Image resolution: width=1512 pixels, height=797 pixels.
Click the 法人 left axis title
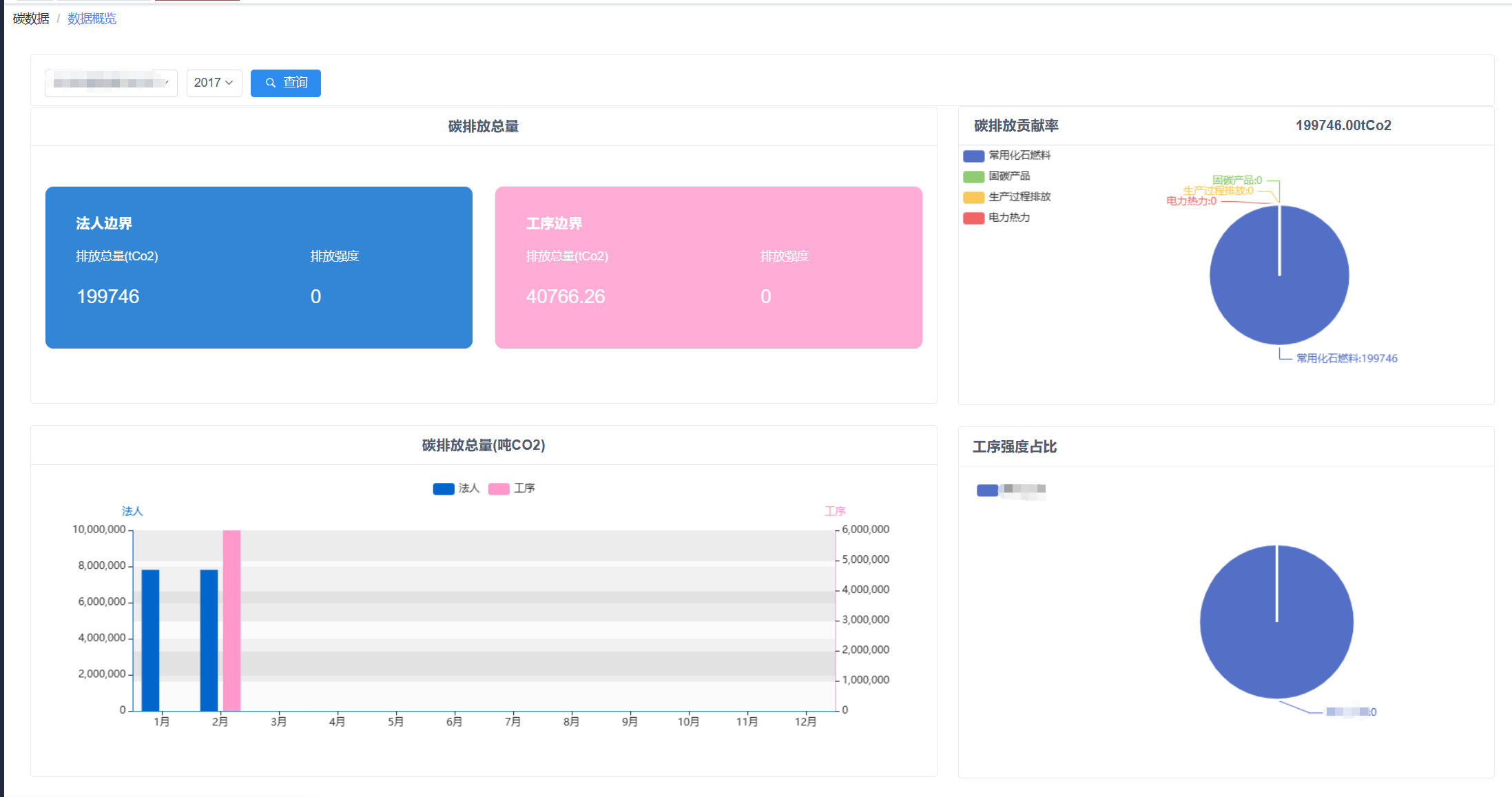[x=132, y=511]
